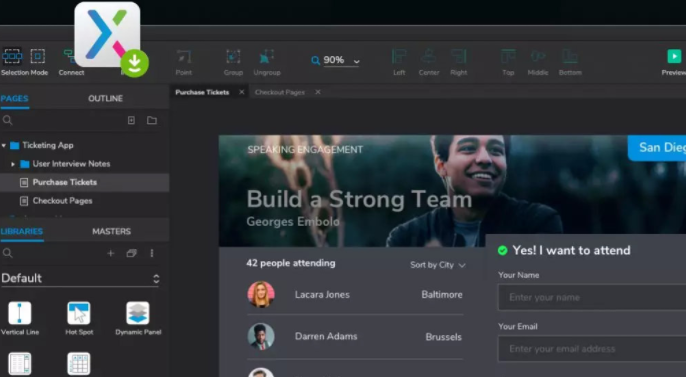Close the Purchase Tickets canvas tab
This screenshot has height=377, width=686.
(x=242, y=92)
